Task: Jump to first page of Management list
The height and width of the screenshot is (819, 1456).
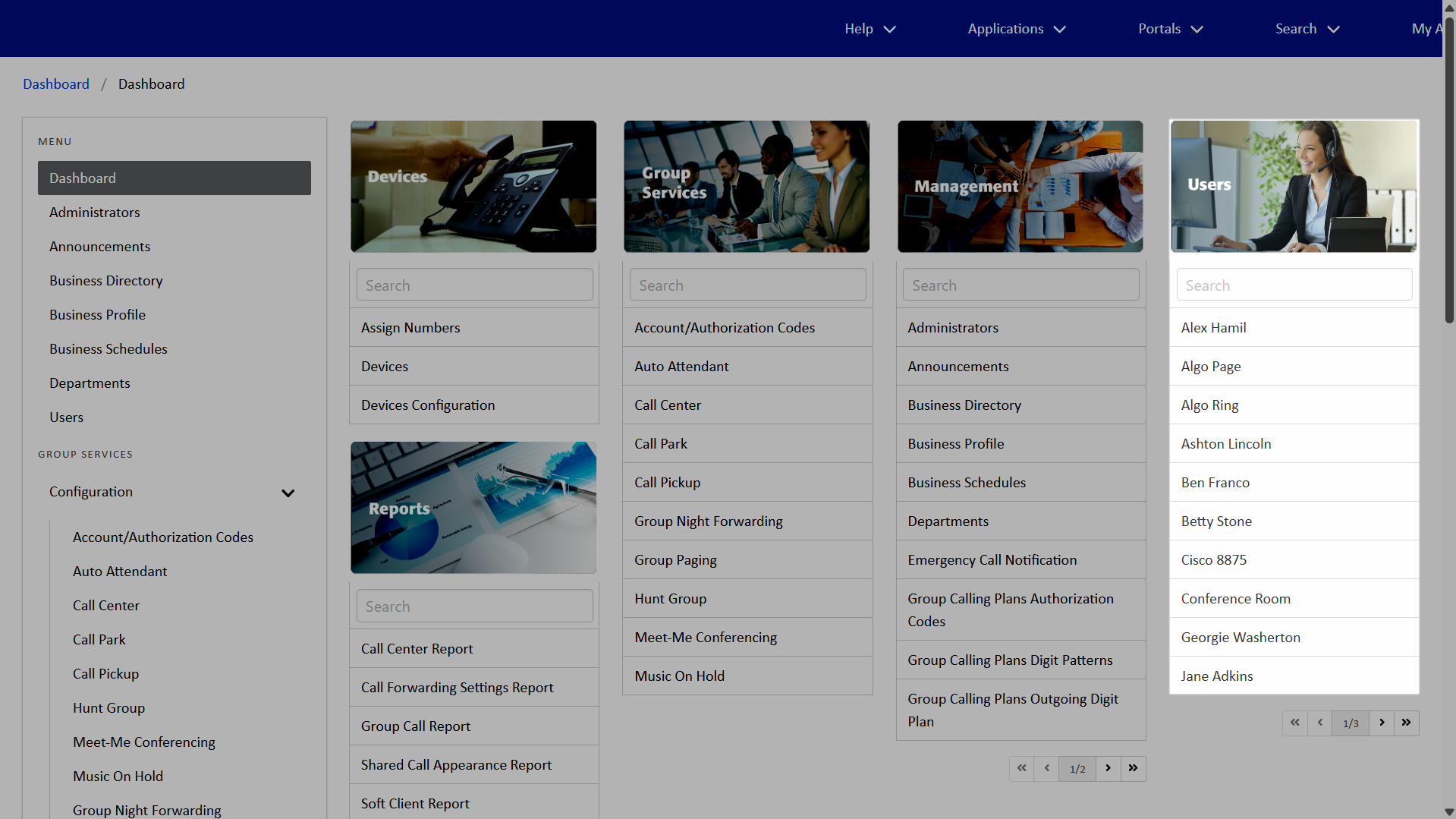Action: coord(1022,768)
